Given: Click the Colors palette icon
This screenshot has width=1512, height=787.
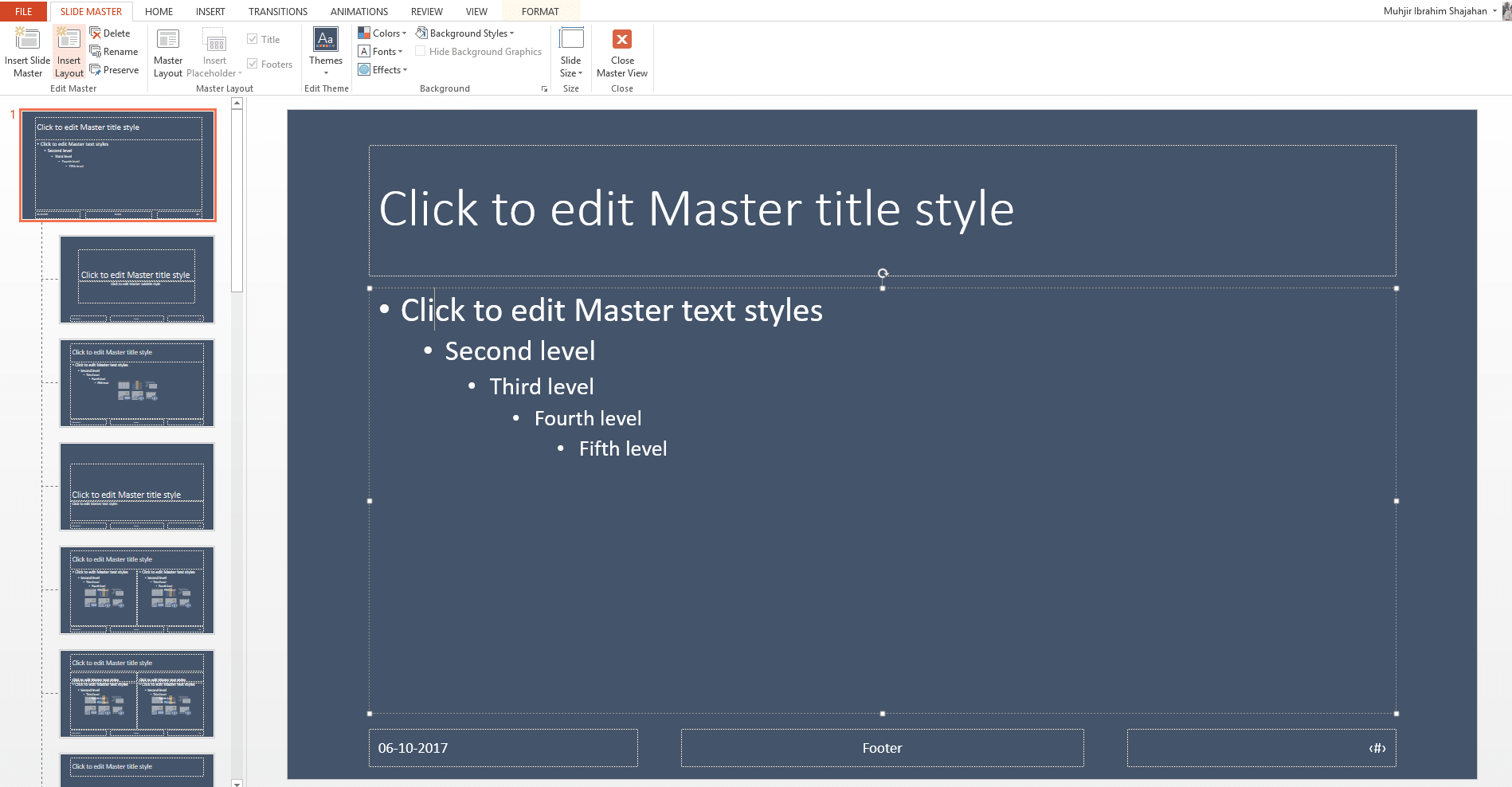Looking at the screenshot, I should pyautogui.click(x=364, y=33).
